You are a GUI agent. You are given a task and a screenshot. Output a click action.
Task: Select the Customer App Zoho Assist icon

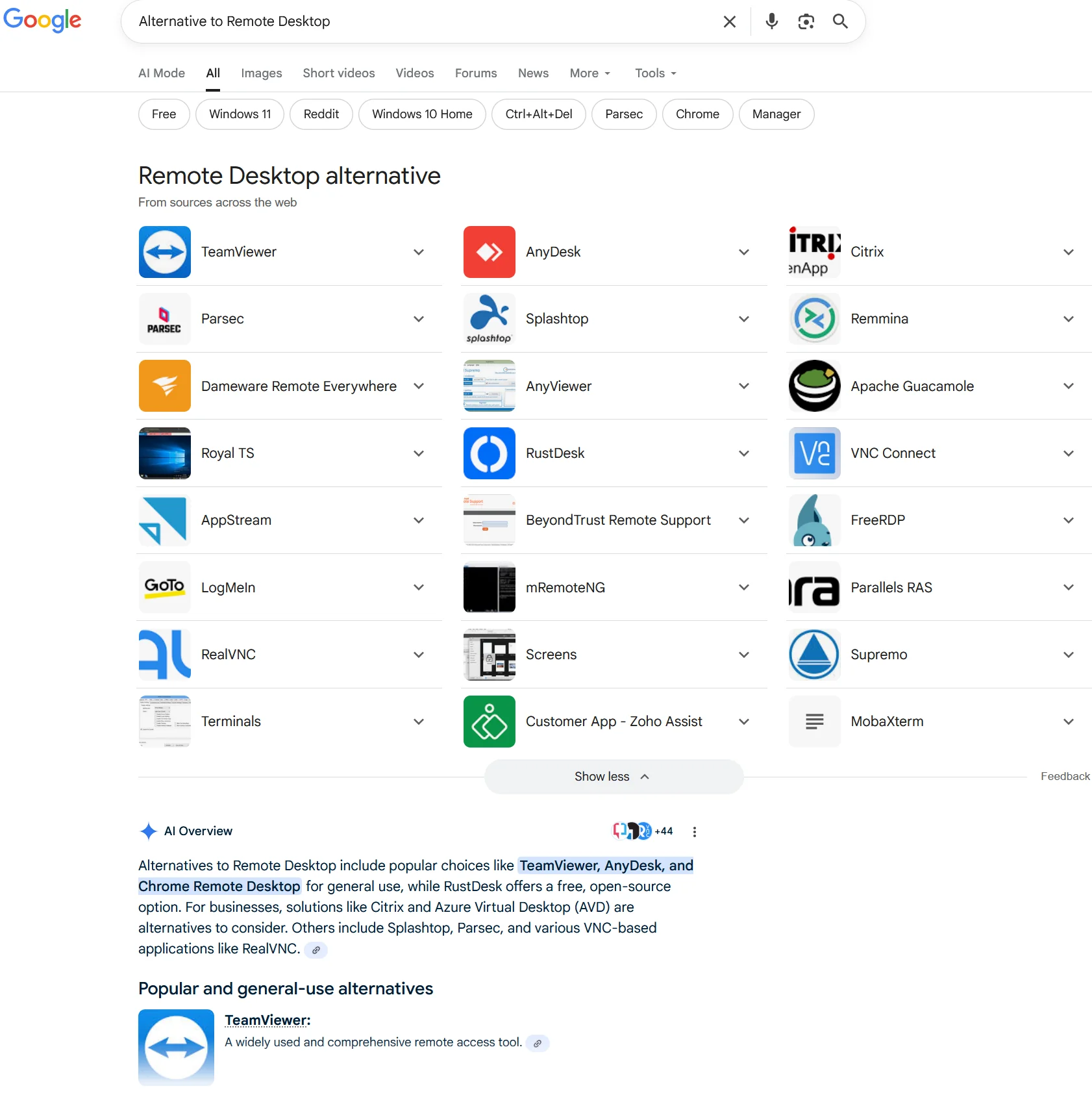[489, 721]
